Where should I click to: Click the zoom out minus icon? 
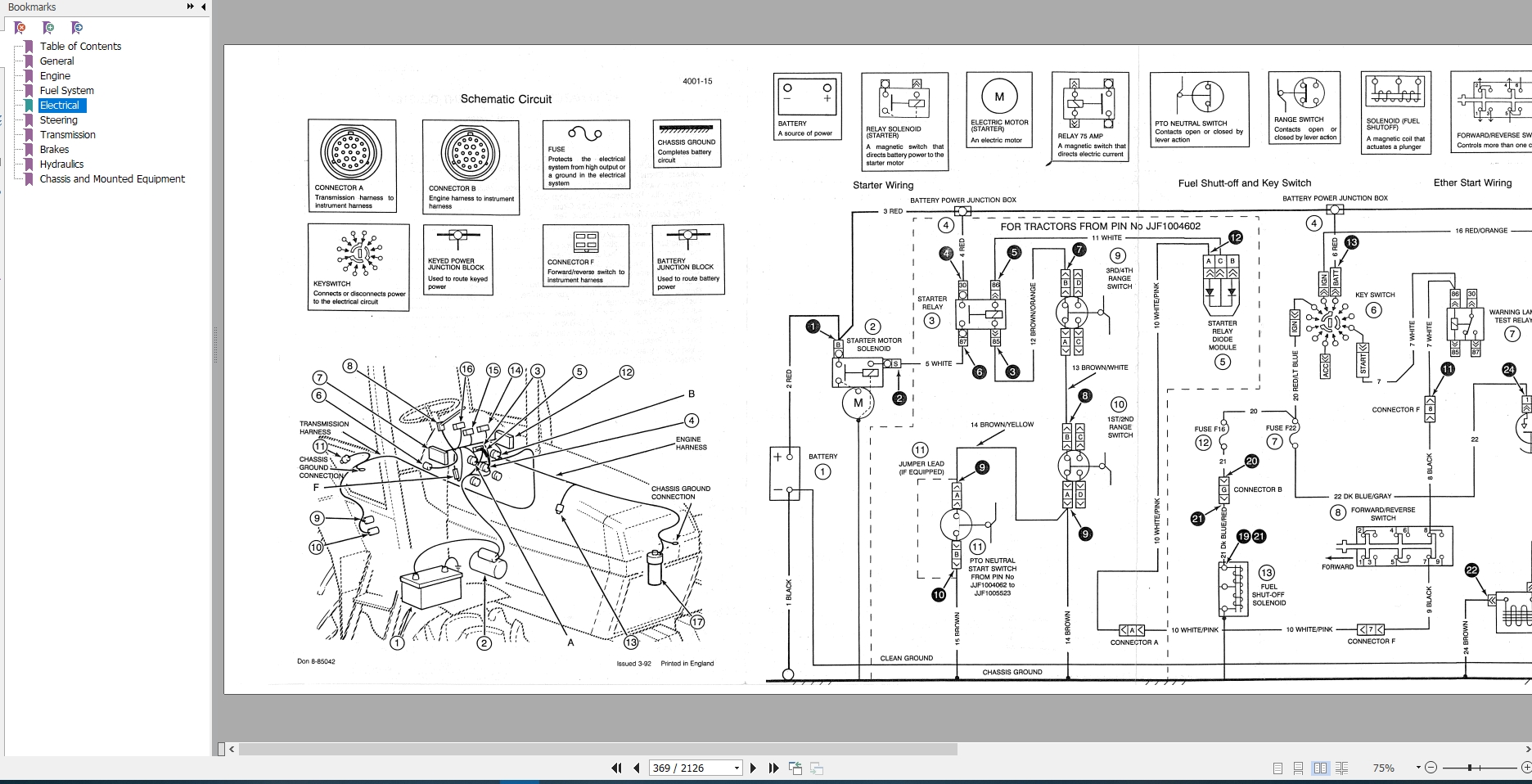[x=1431, y=768]
